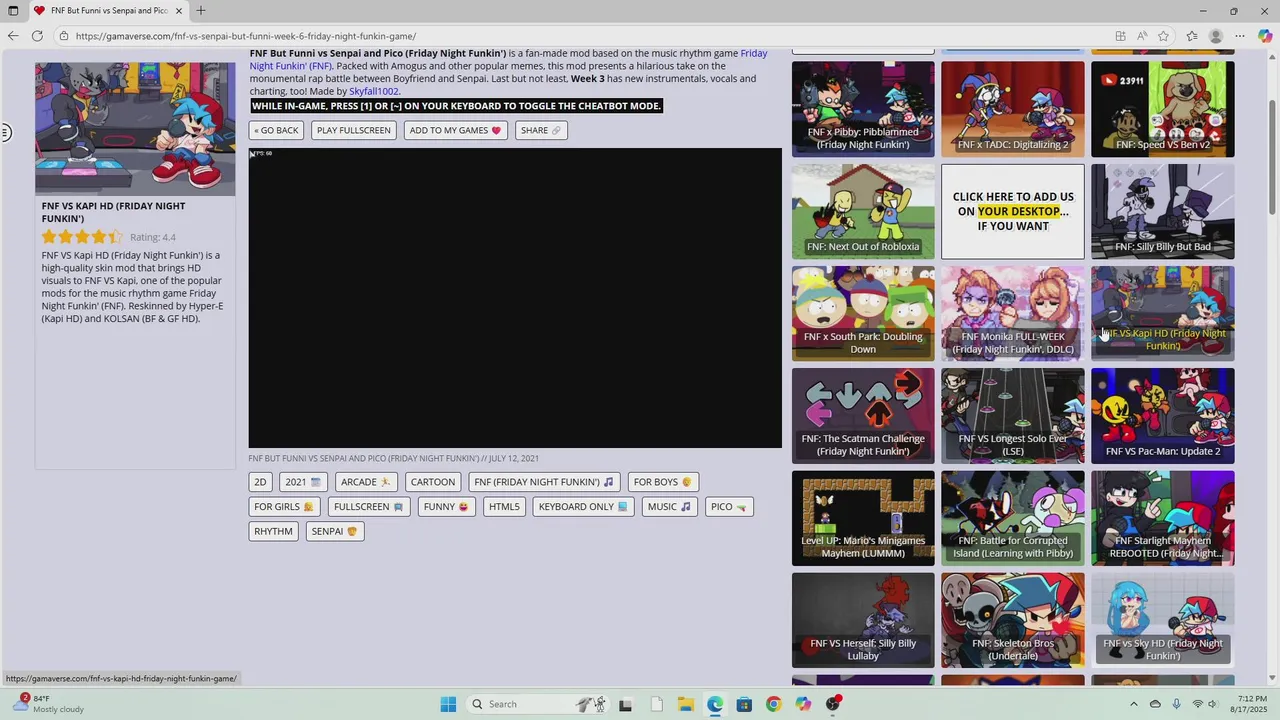Open the Copilot sidebar icon

[1265, 36]
